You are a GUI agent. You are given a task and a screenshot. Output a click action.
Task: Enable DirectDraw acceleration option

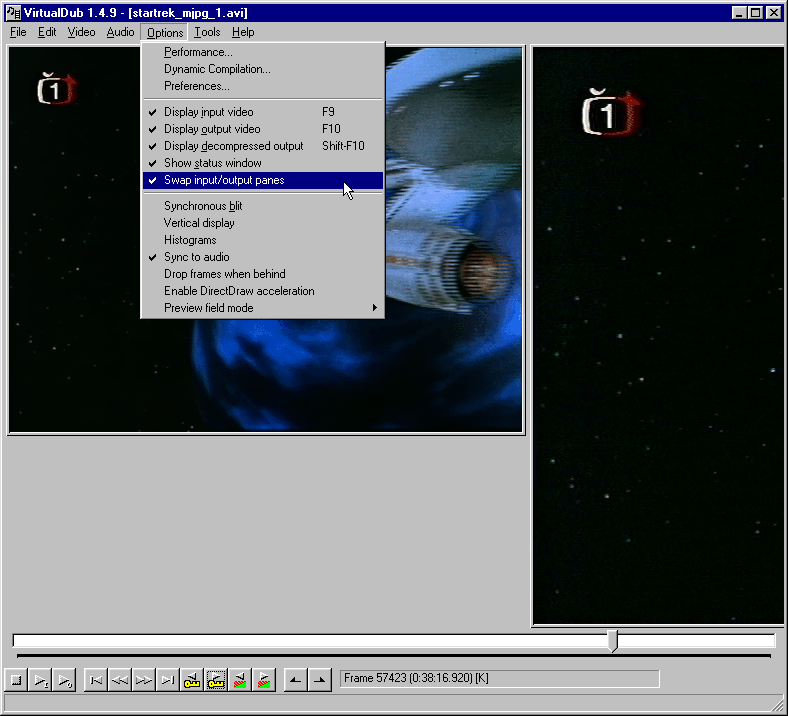263,291
